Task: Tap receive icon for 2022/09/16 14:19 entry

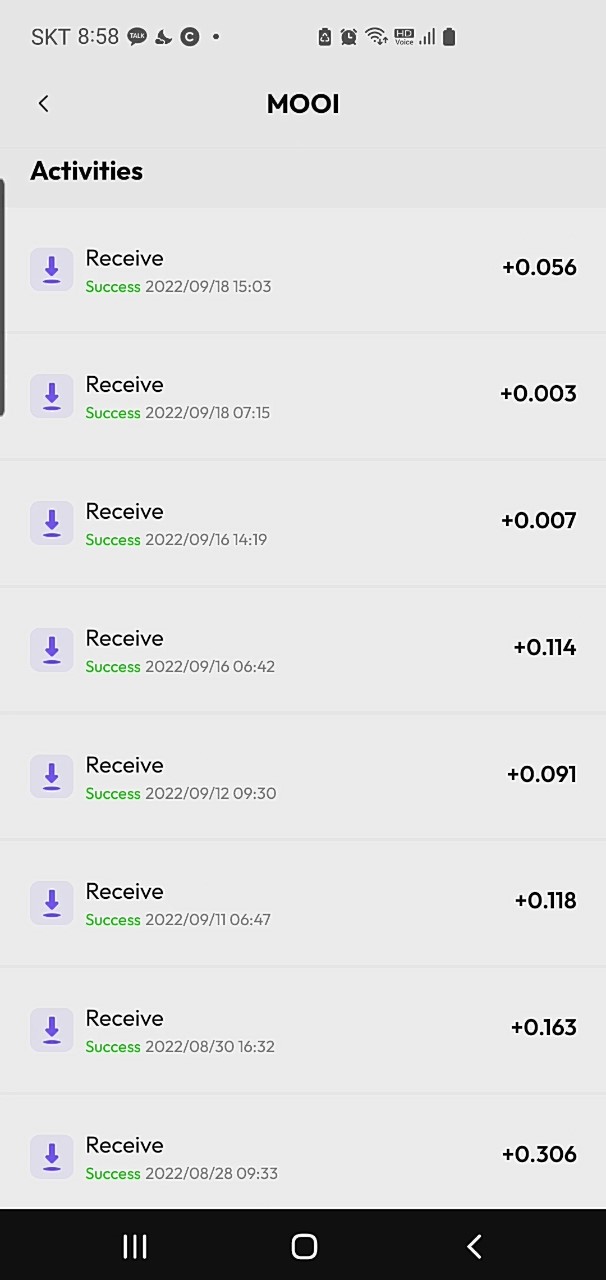Action: pyautogui.click(x=52, y=523)
